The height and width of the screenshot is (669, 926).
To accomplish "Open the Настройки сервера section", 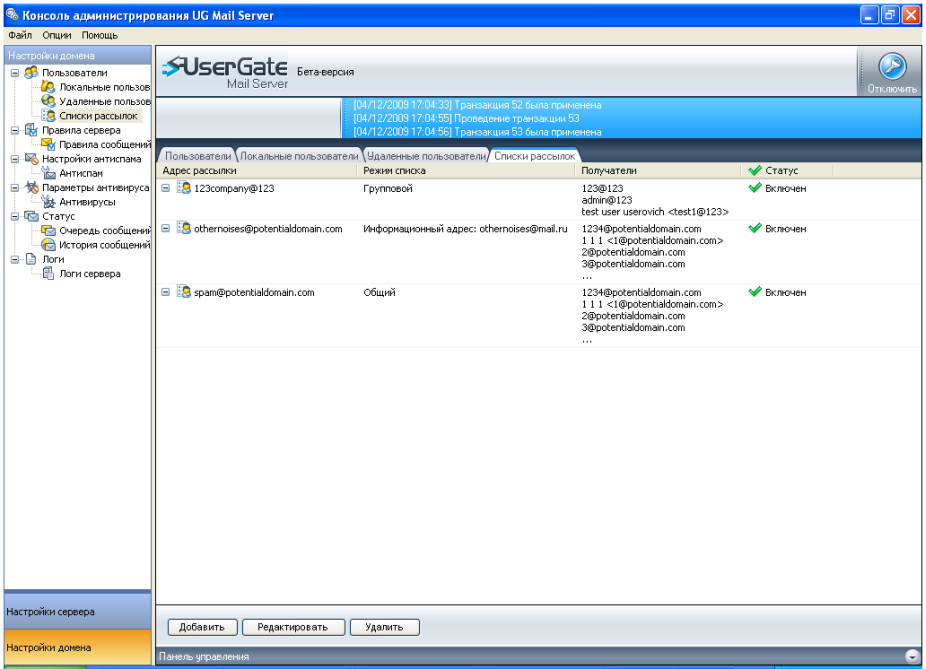I will (78, 612).
